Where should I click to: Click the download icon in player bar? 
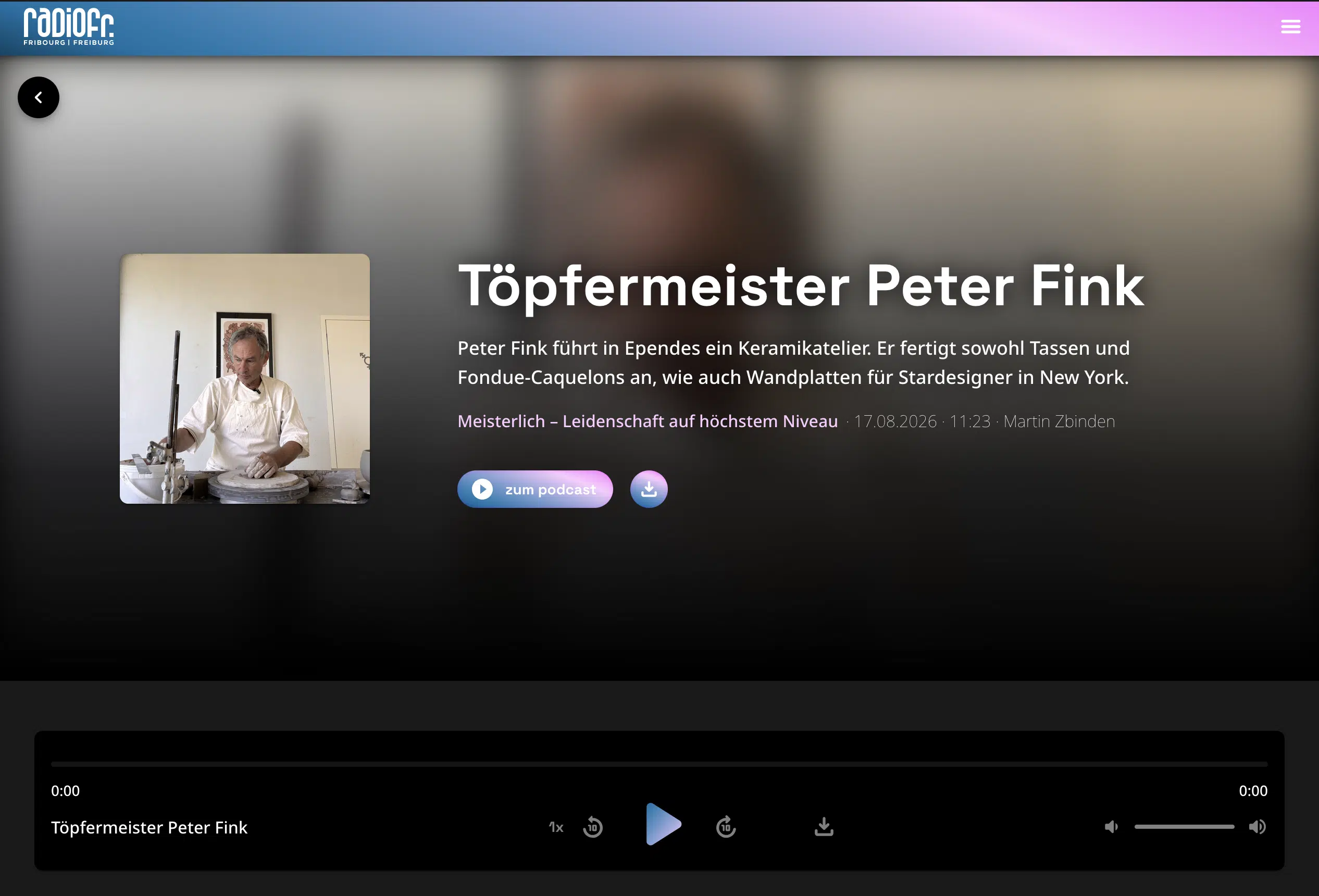click(824, 827)
